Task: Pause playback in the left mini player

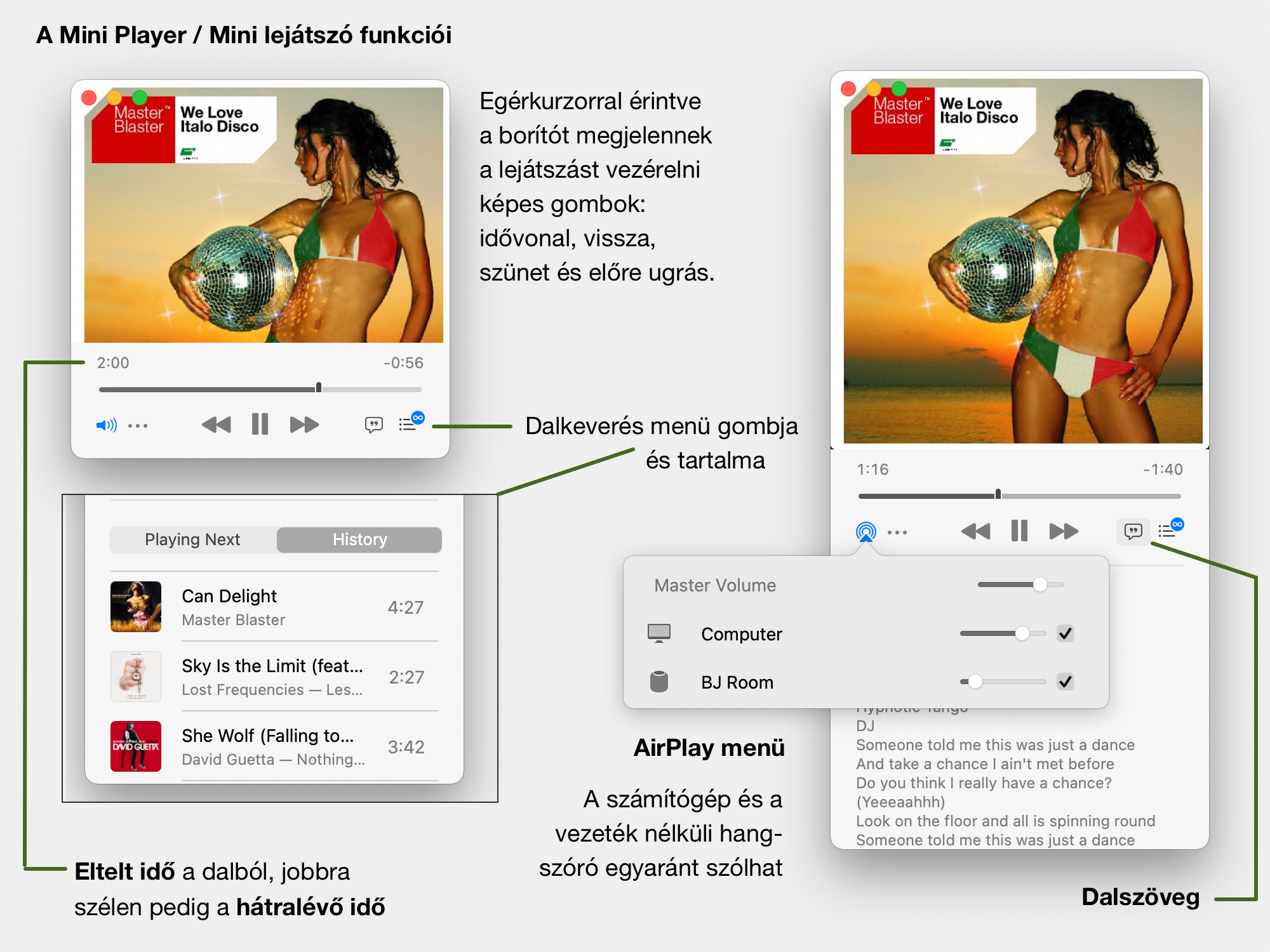Action: tap(260, 424)
